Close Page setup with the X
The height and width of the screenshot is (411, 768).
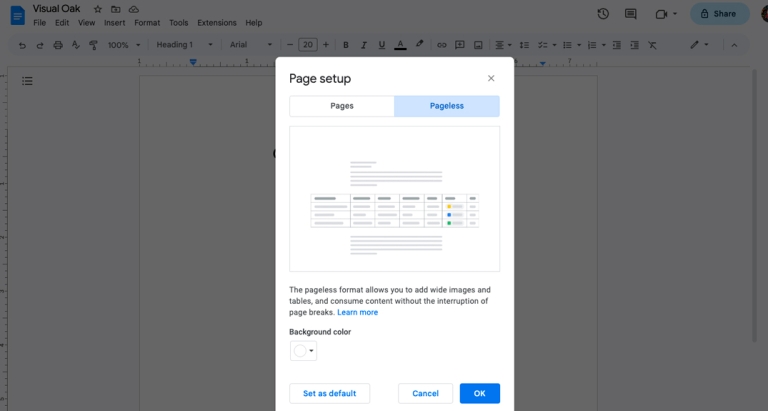click(x=491, y=78)
